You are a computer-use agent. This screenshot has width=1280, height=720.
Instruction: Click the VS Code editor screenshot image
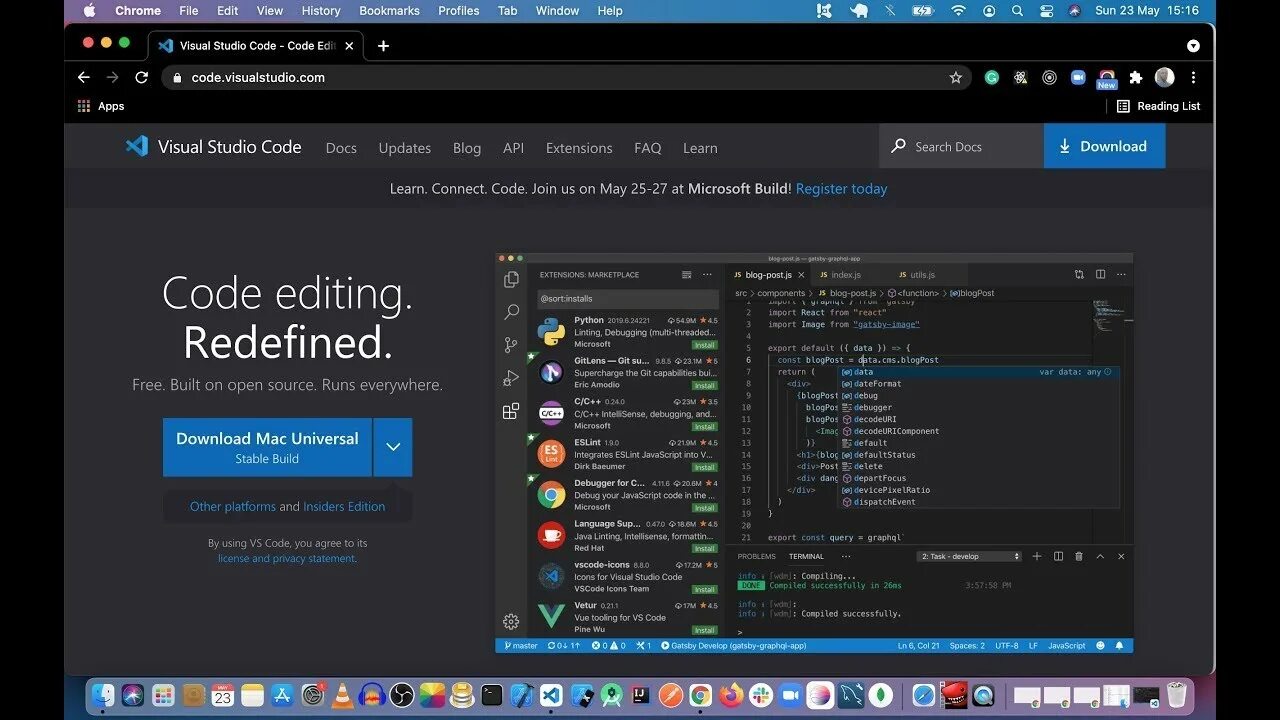click(x=814, y=453)
